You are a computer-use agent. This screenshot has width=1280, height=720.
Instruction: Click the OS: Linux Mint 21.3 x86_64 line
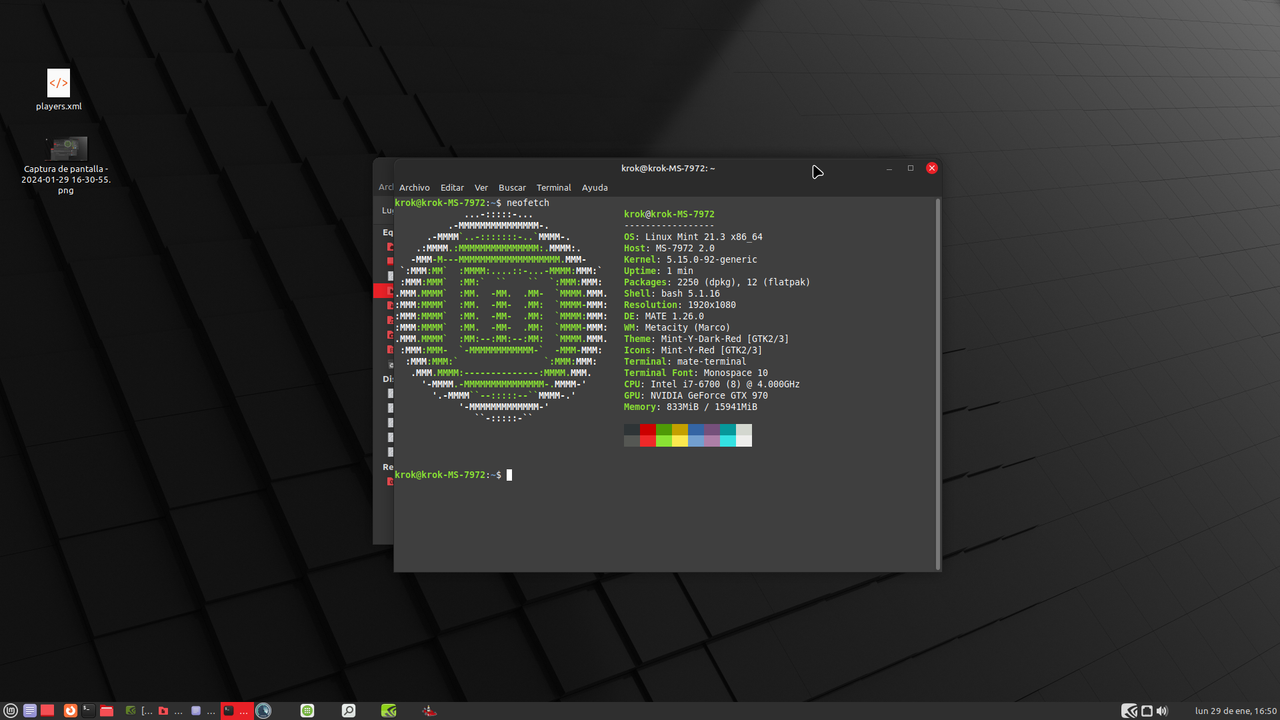click(693, 237)
